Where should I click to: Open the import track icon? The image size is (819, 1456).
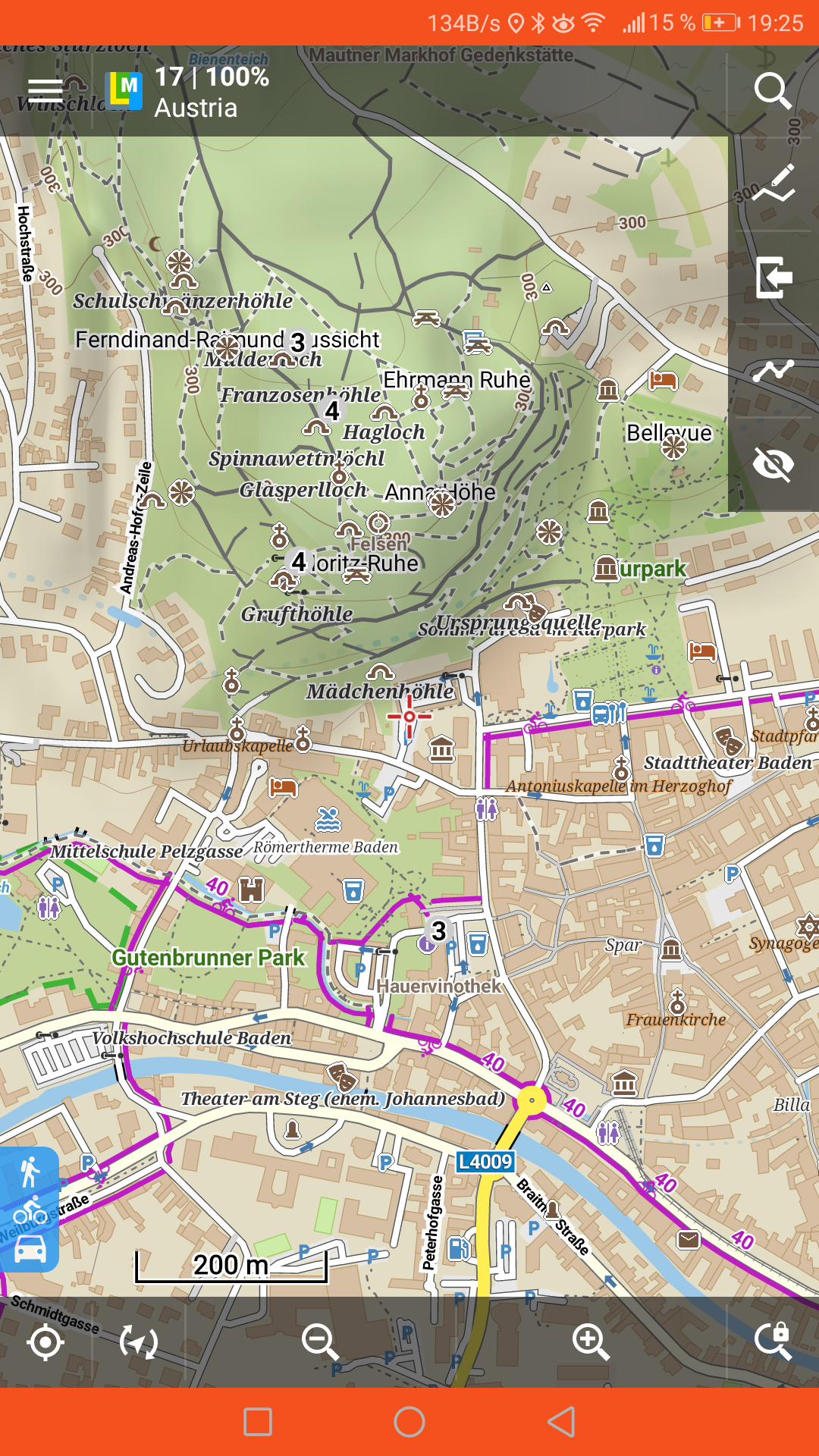tap(773, 277)
